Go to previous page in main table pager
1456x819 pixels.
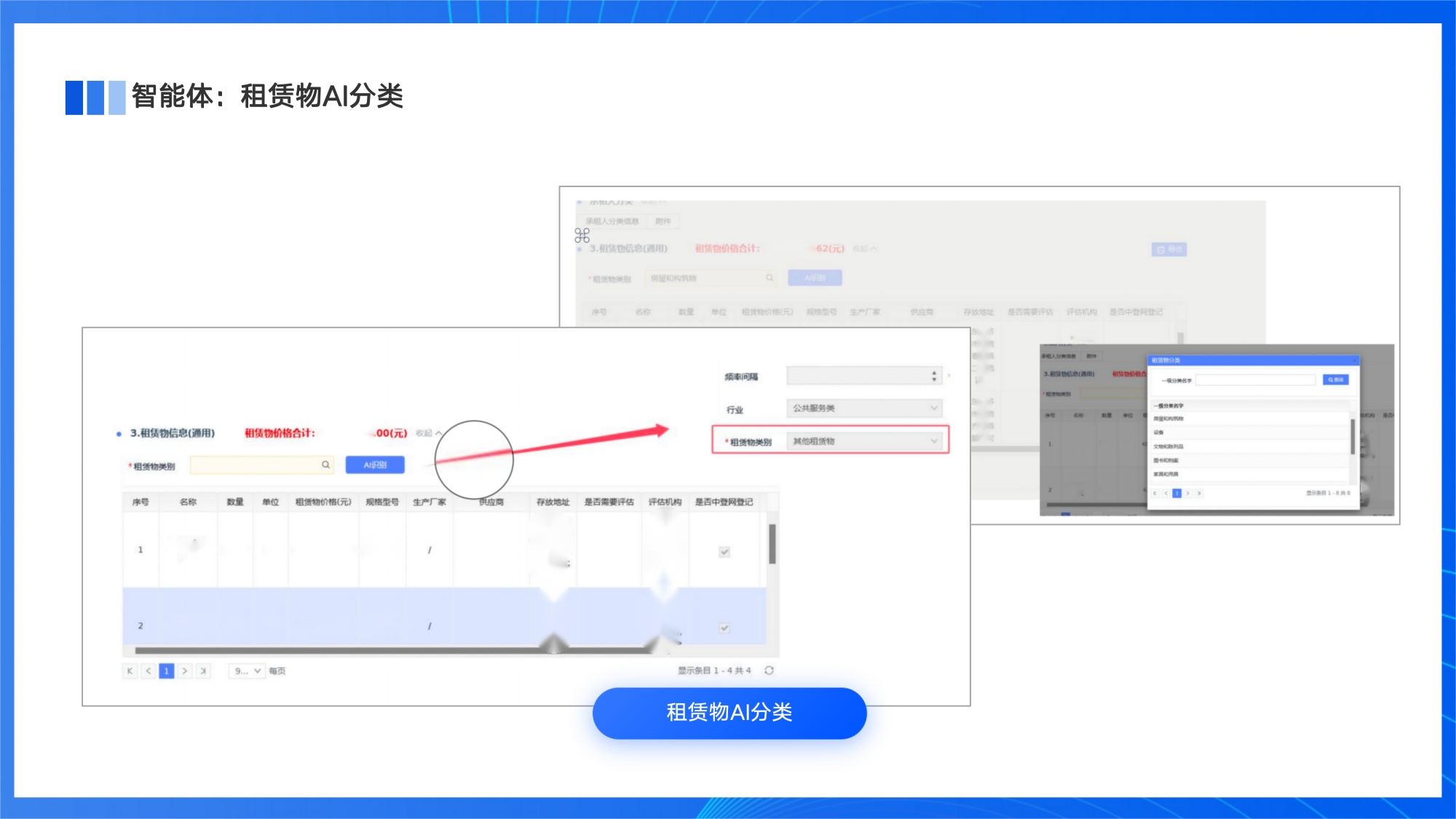click(149, 671)
